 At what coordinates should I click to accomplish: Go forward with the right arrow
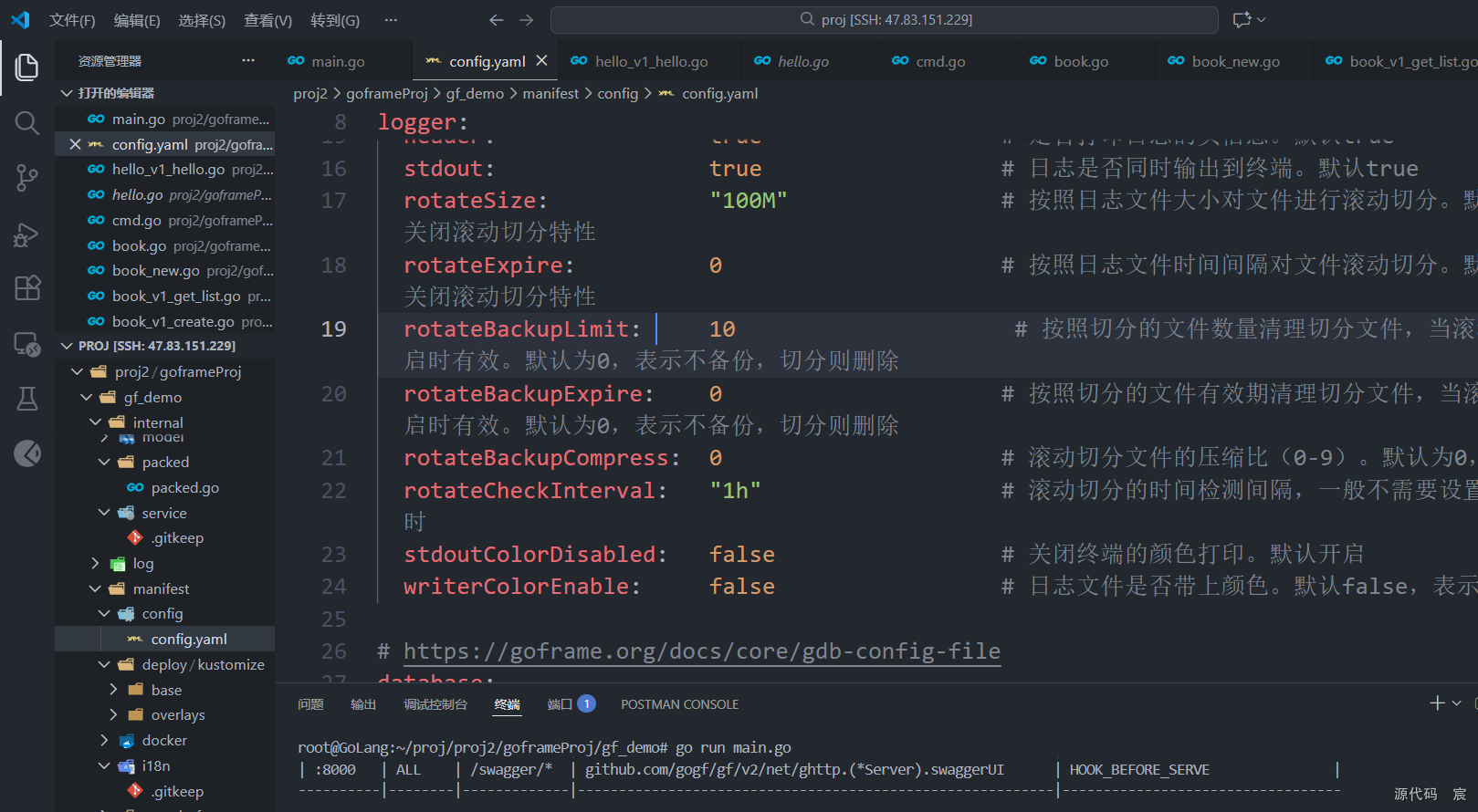527,19
